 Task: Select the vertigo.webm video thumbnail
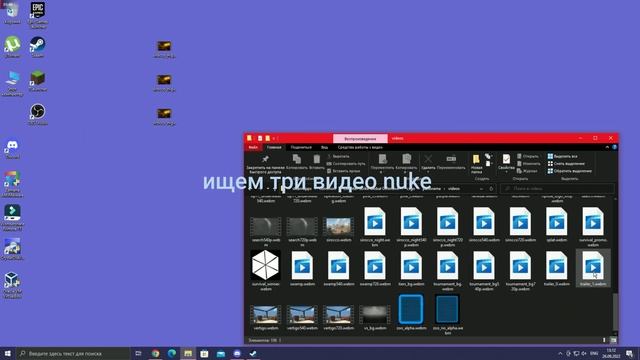point(265,317)
